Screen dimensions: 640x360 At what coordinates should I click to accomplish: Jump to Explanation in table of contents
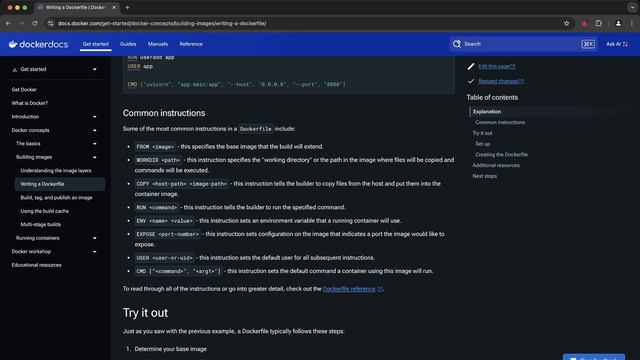tap(487, 111)
